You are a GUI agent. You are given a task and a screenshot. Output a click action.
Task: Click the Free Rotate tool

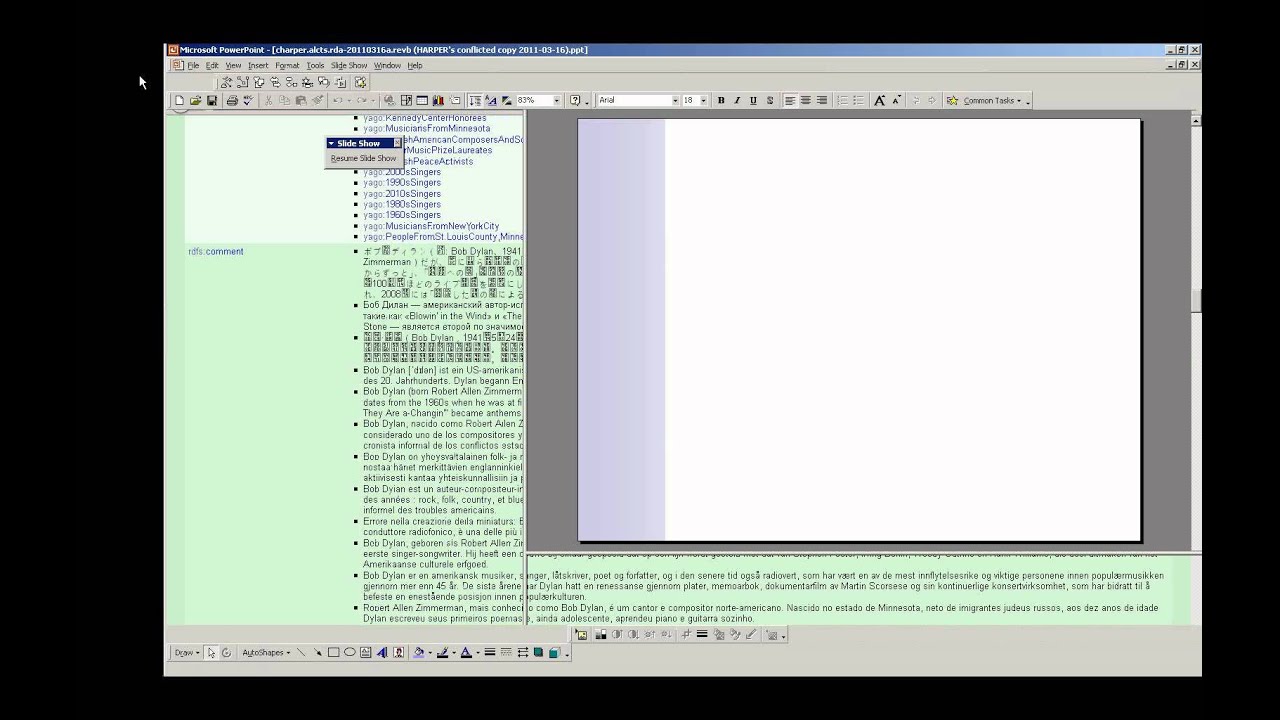[226, 653]
